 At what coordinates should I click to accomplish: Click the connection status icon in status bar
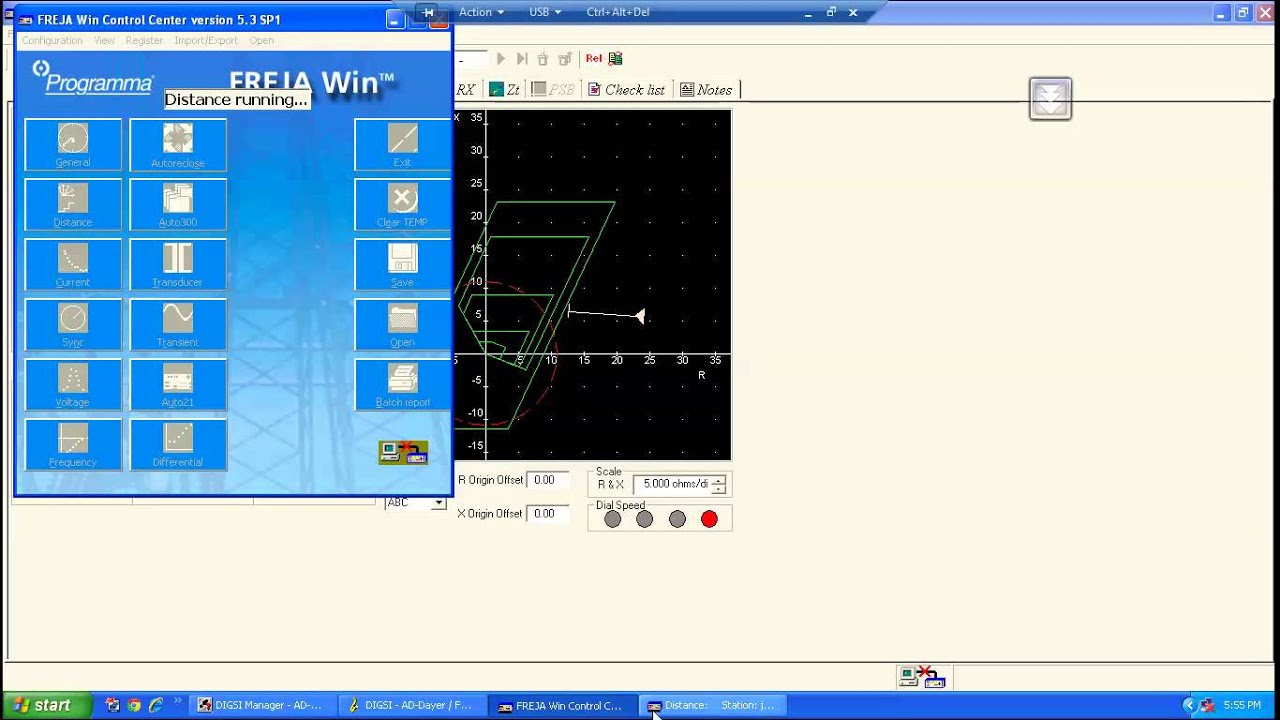pos(922,677)
